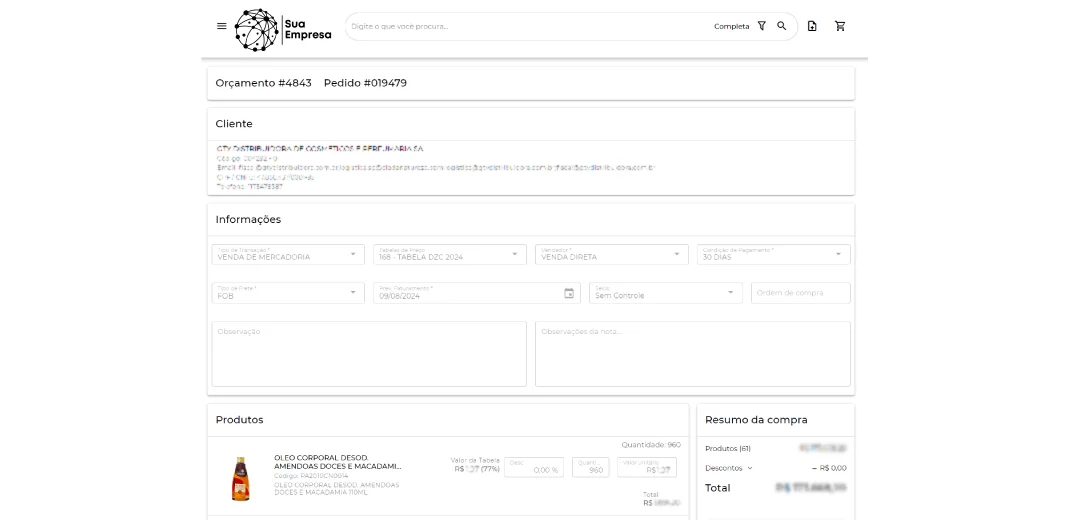This screenshot has height=520, width=1069.
Task: Click the document download icon in header
Action: pos(812,26)
